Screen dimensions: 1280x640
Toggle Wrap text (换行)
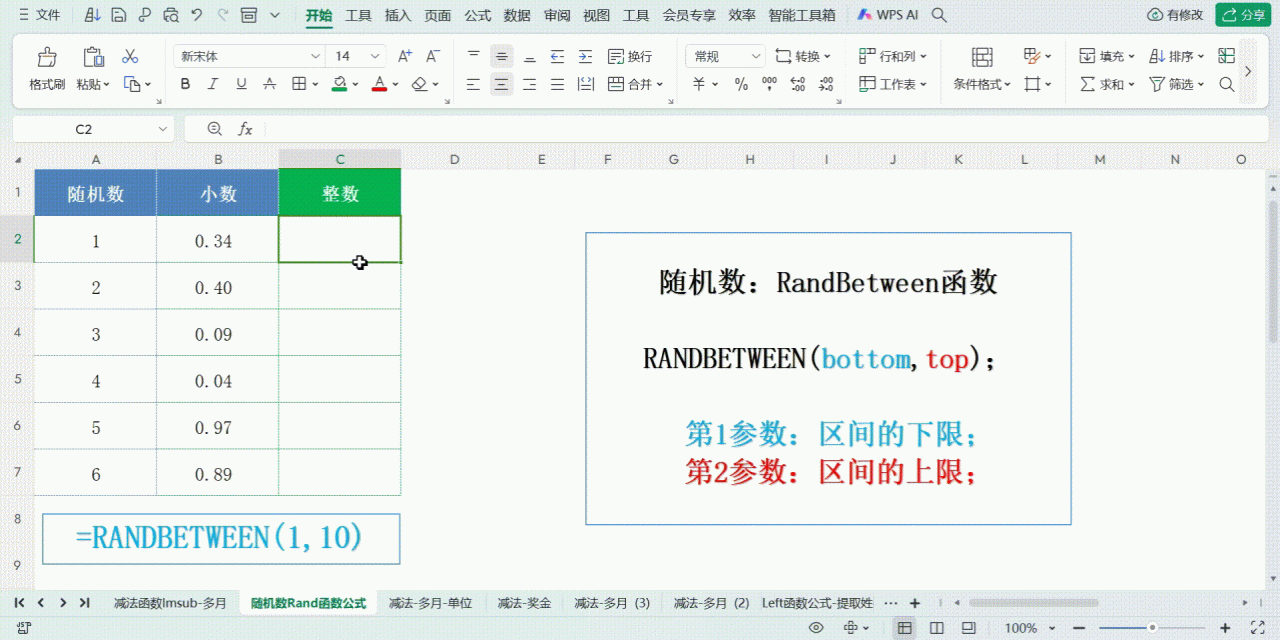(x=630, y=56)
